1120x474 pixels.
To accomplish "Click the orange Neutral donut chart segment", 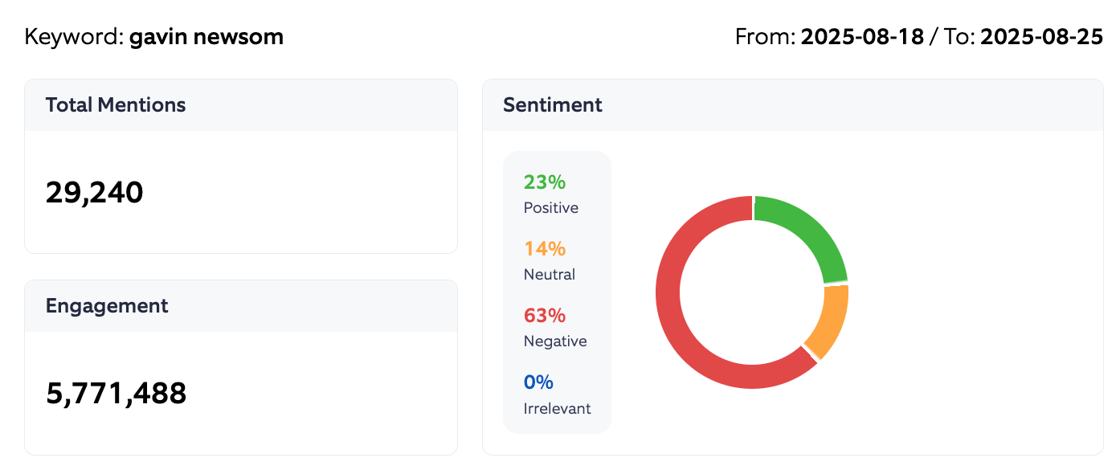I will pos(829,322).
